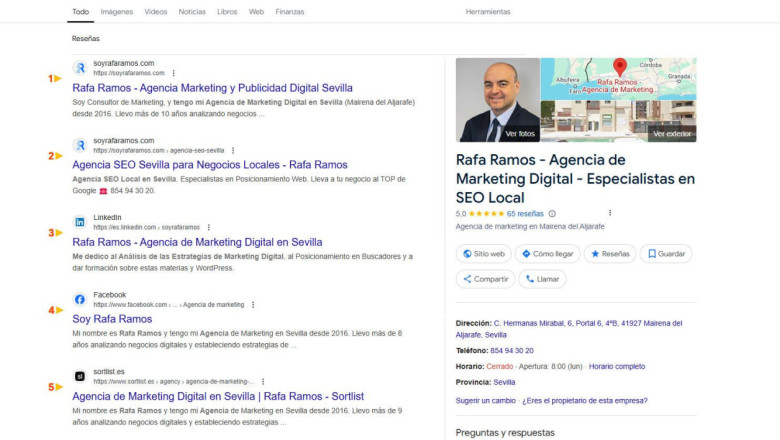Viewport: 780px width, 440px height.
Task: Open the C. Hermanas Mirabal address link
Action: tap(569, 329)
